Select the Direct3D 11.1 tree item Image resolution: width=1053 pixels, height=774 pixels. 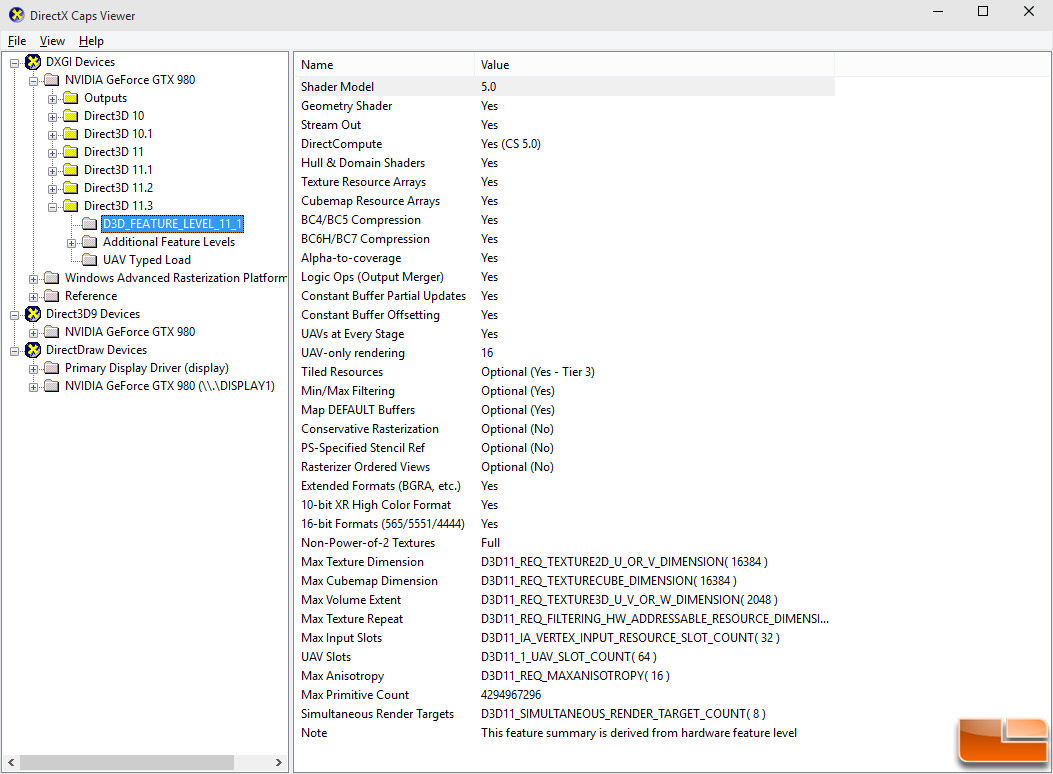[118, 171]
